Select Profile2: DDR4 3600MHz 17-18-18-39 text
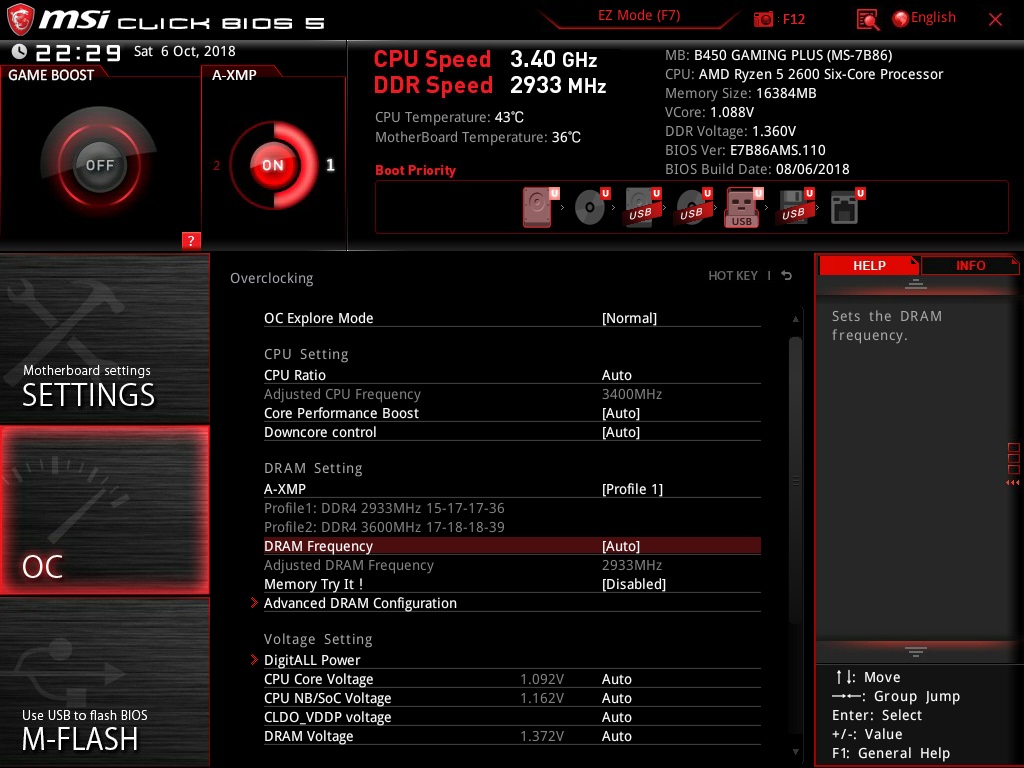The height and width of the screenshot is (768, 1024). 384,527
